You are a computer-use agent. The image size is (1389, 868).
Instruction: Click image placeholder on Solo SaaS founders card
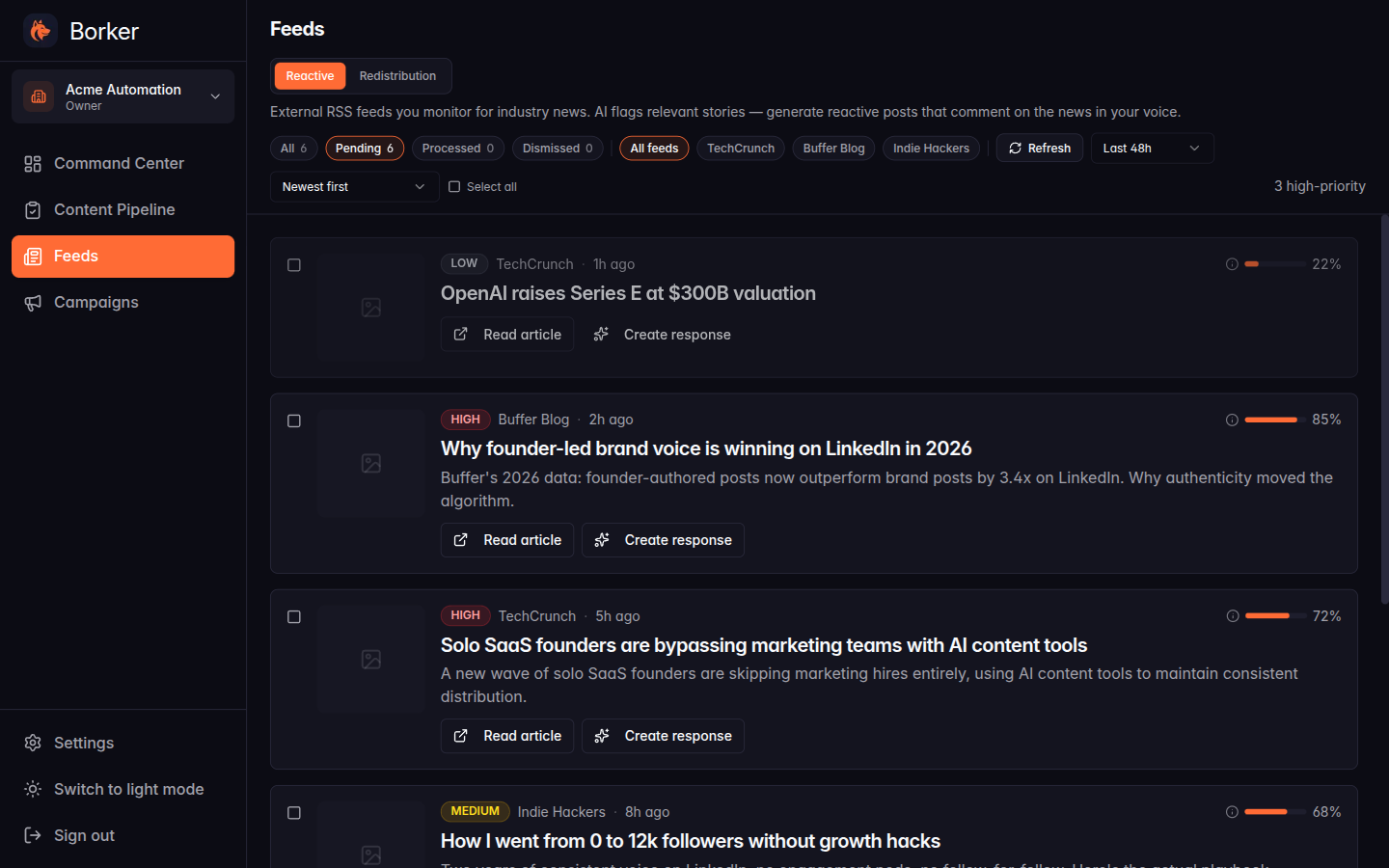[x=371, y=660]
